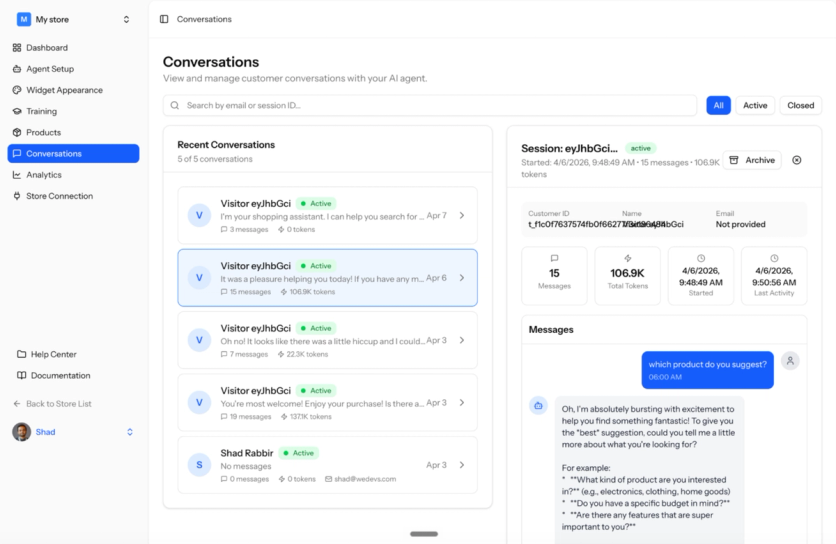Archive the current session
This screenshot has width=836, height=544.
tap(752, 160)
